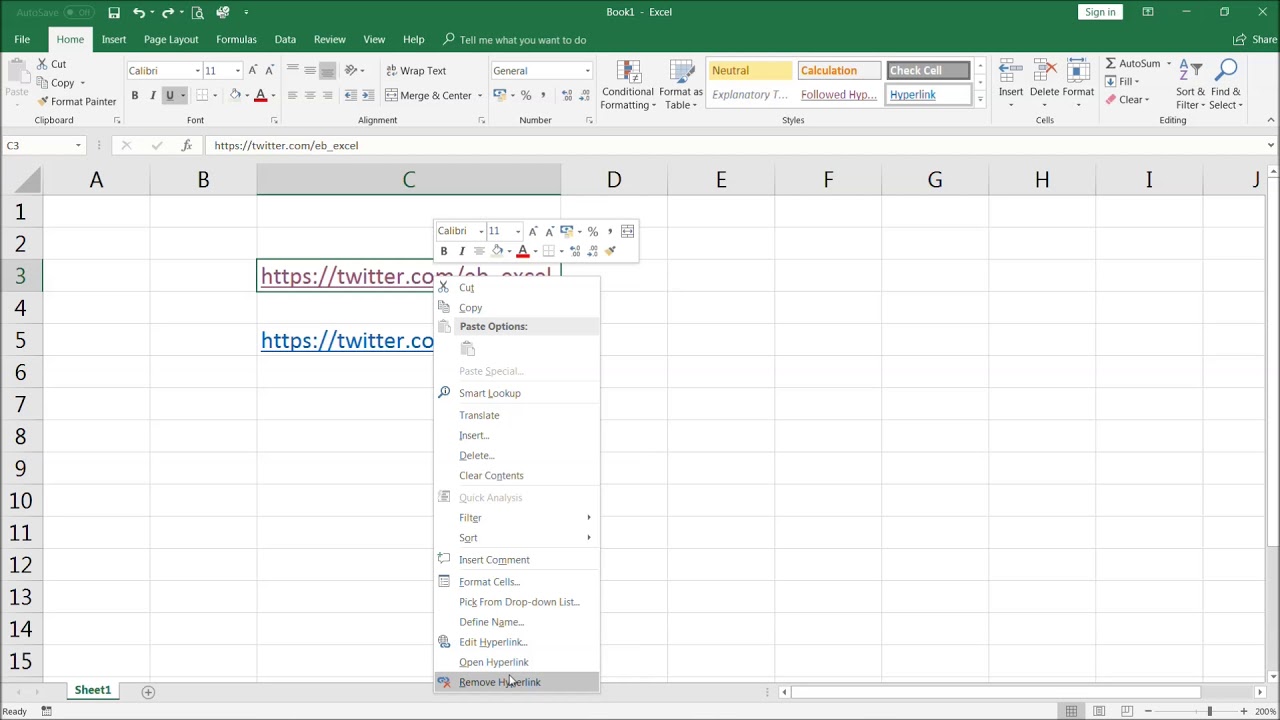Expand the cell styles gallery More arrow
Viewport: 1280px width, 720px height.
pos(980,100)
